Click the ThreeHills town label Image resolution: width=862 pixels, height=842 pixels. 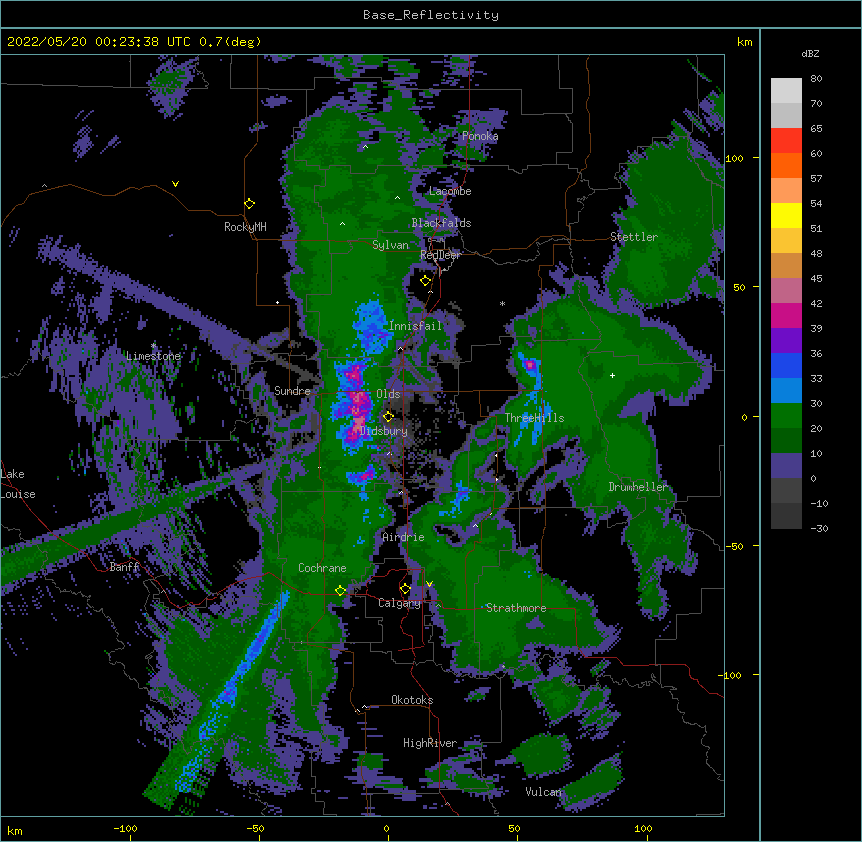pos(534,418)
